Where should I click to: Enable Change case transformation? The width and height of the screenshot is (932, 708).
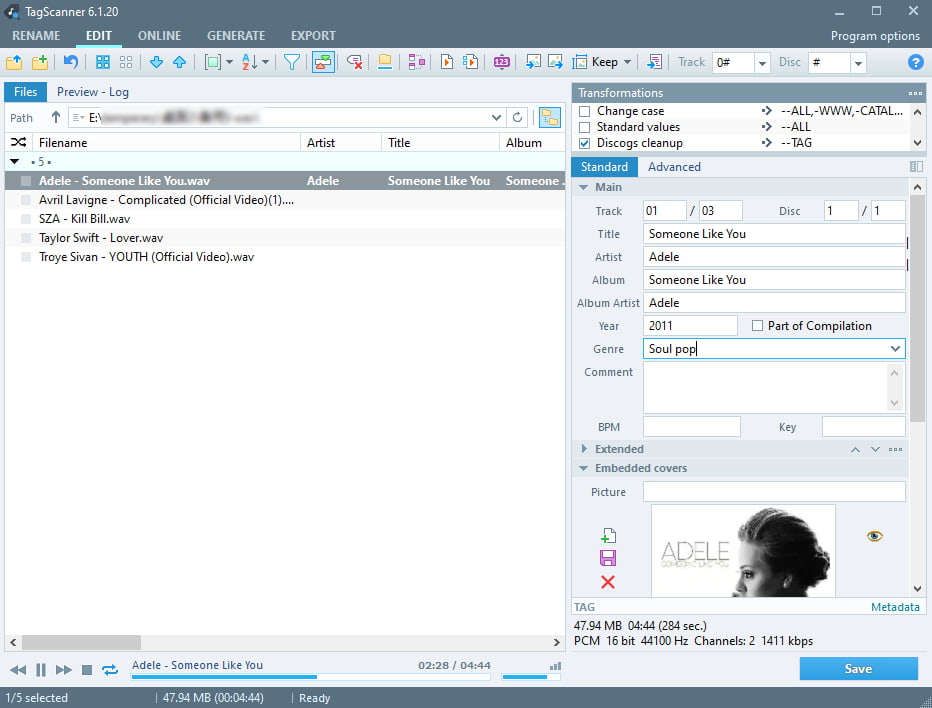coord(585,111)
